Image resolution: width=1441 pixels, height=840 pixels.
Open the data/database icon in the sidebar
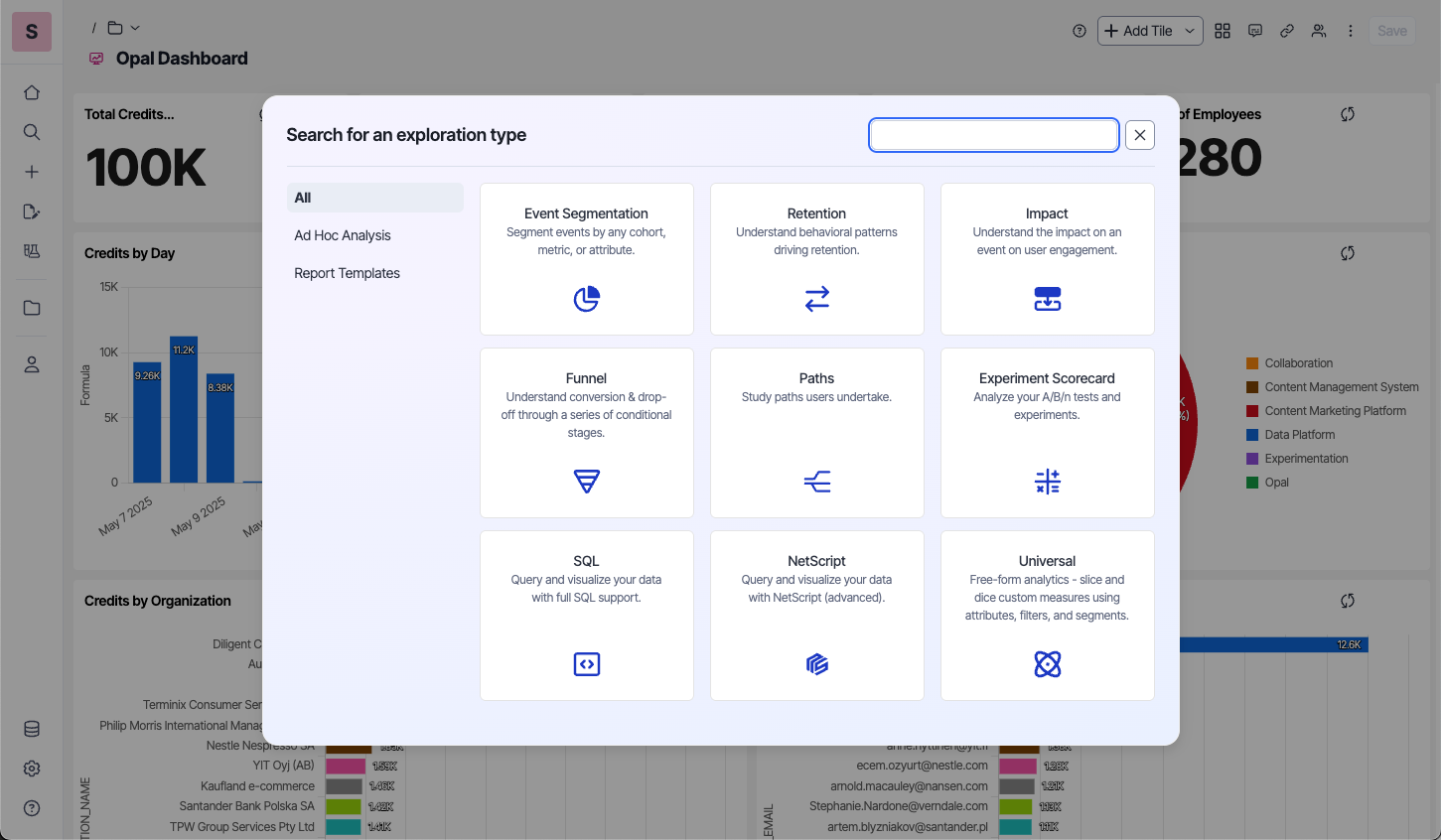[31, 728]
